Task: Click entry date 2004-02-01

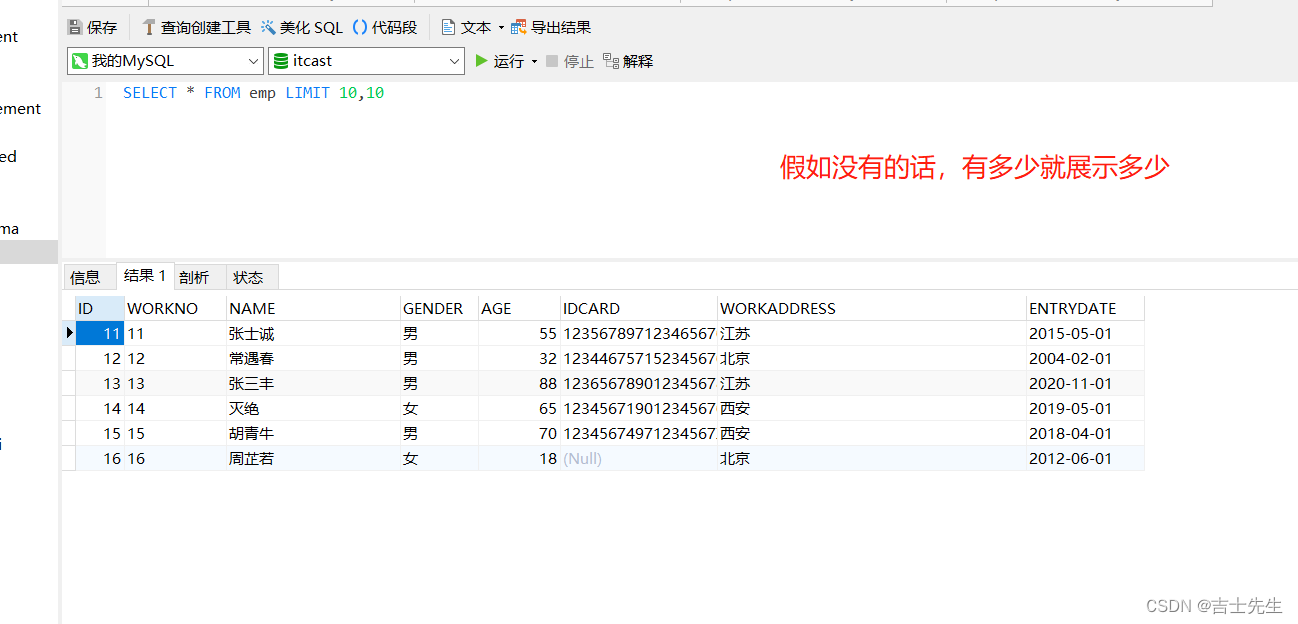Action: [x=1085, y=358]
